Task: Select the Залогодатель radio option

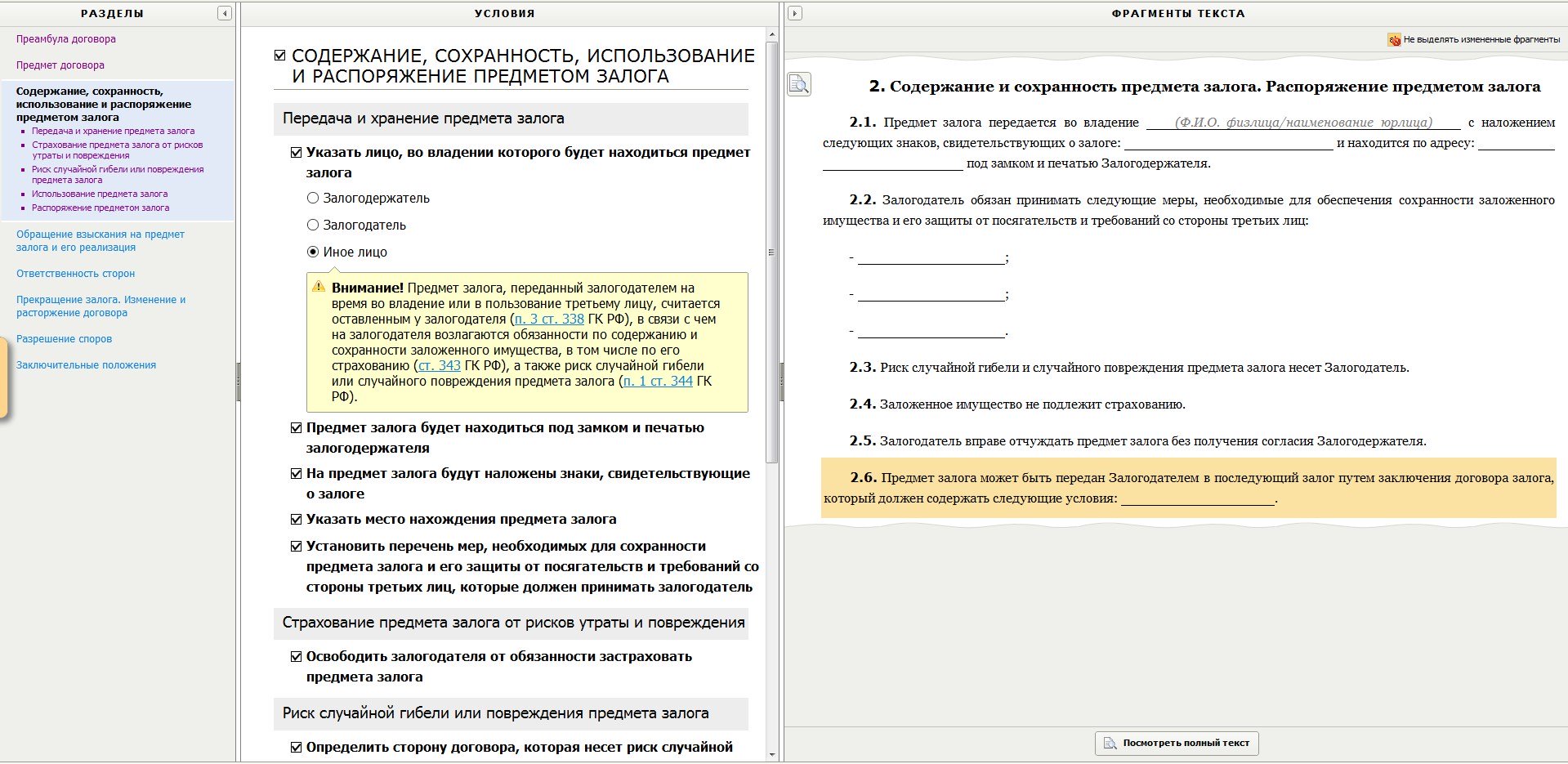Action: (312, 225)
